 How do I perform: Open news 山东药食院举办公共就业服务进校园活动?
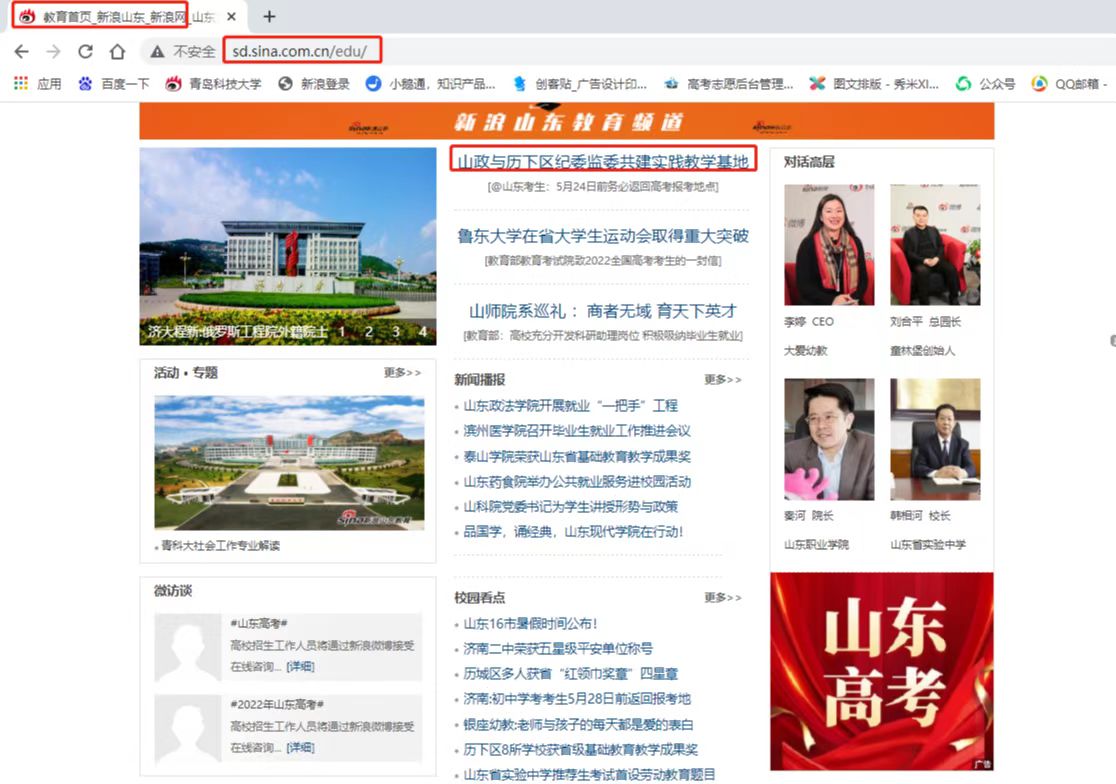(x=577, y=482)
